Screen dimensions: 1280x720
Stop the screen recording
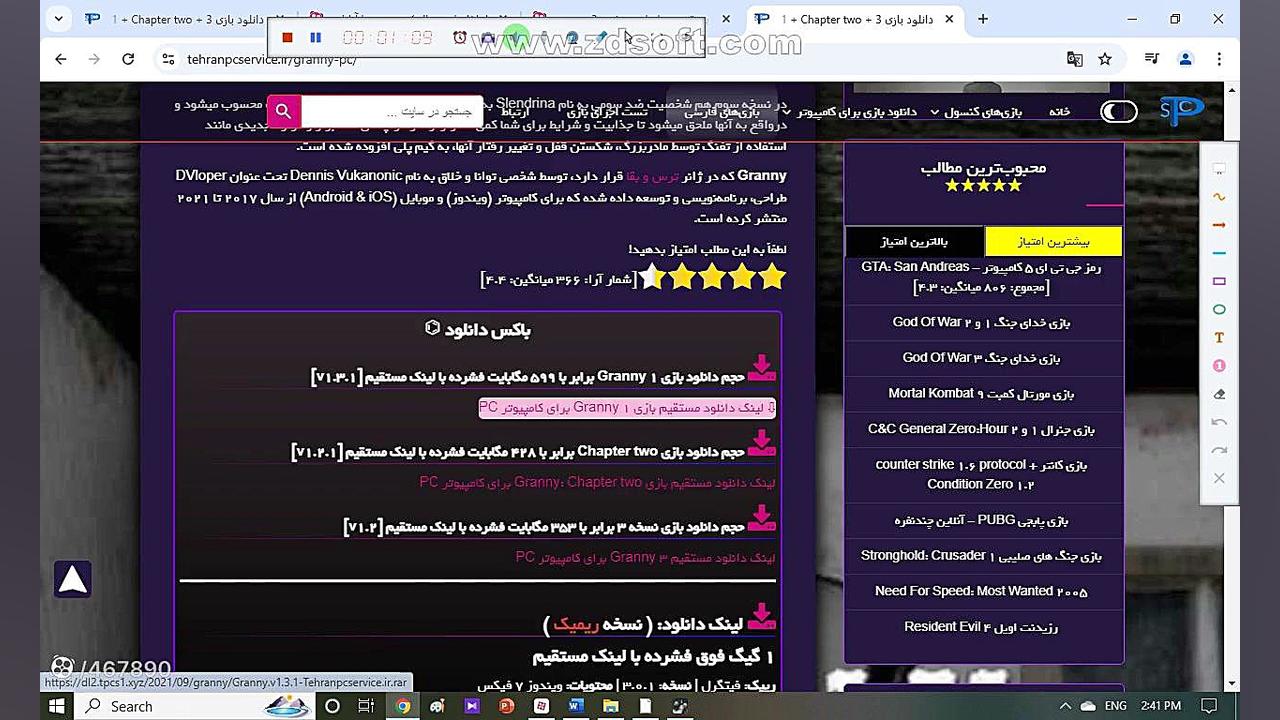pos(286,38)
